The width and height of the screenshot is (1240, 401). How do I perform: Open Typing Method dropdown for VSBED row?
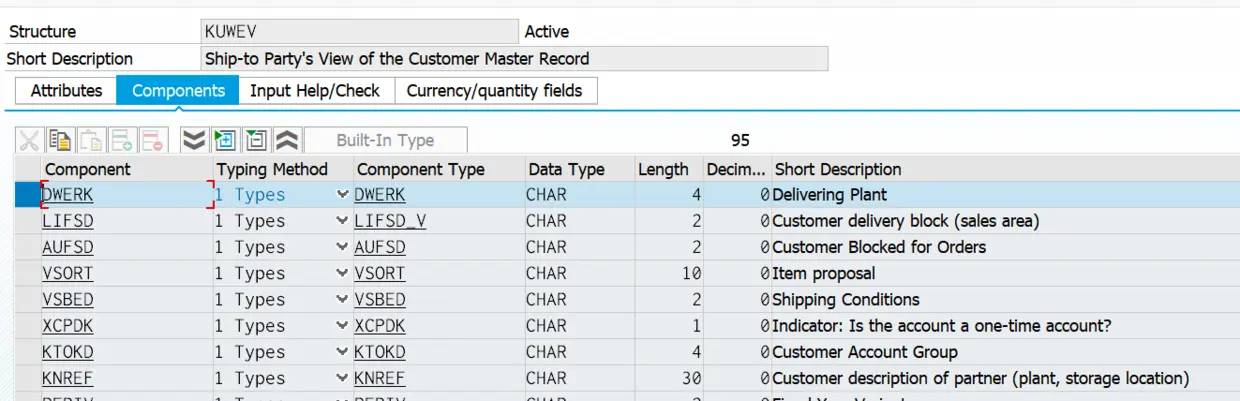coord(344,300)
